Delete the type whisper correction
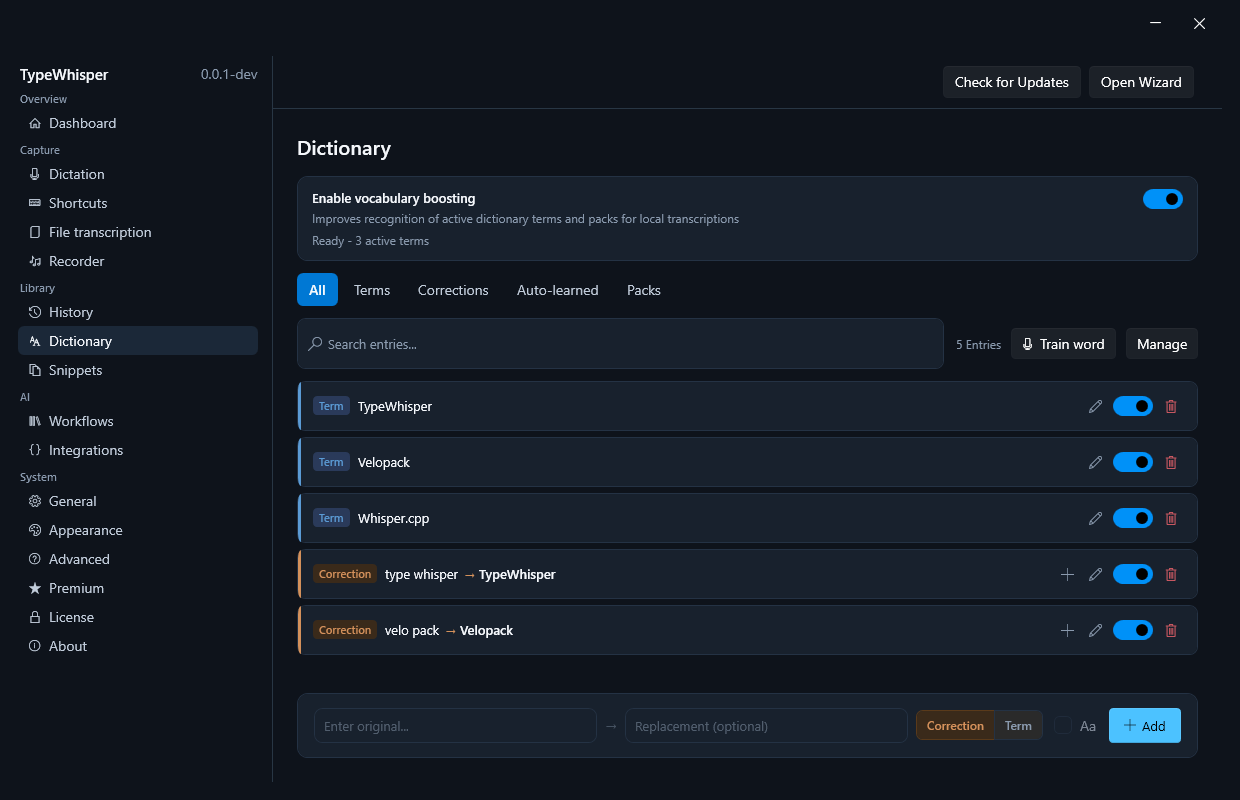The width and height of the screenshot is (1240, 800). tap(1171, 574)
